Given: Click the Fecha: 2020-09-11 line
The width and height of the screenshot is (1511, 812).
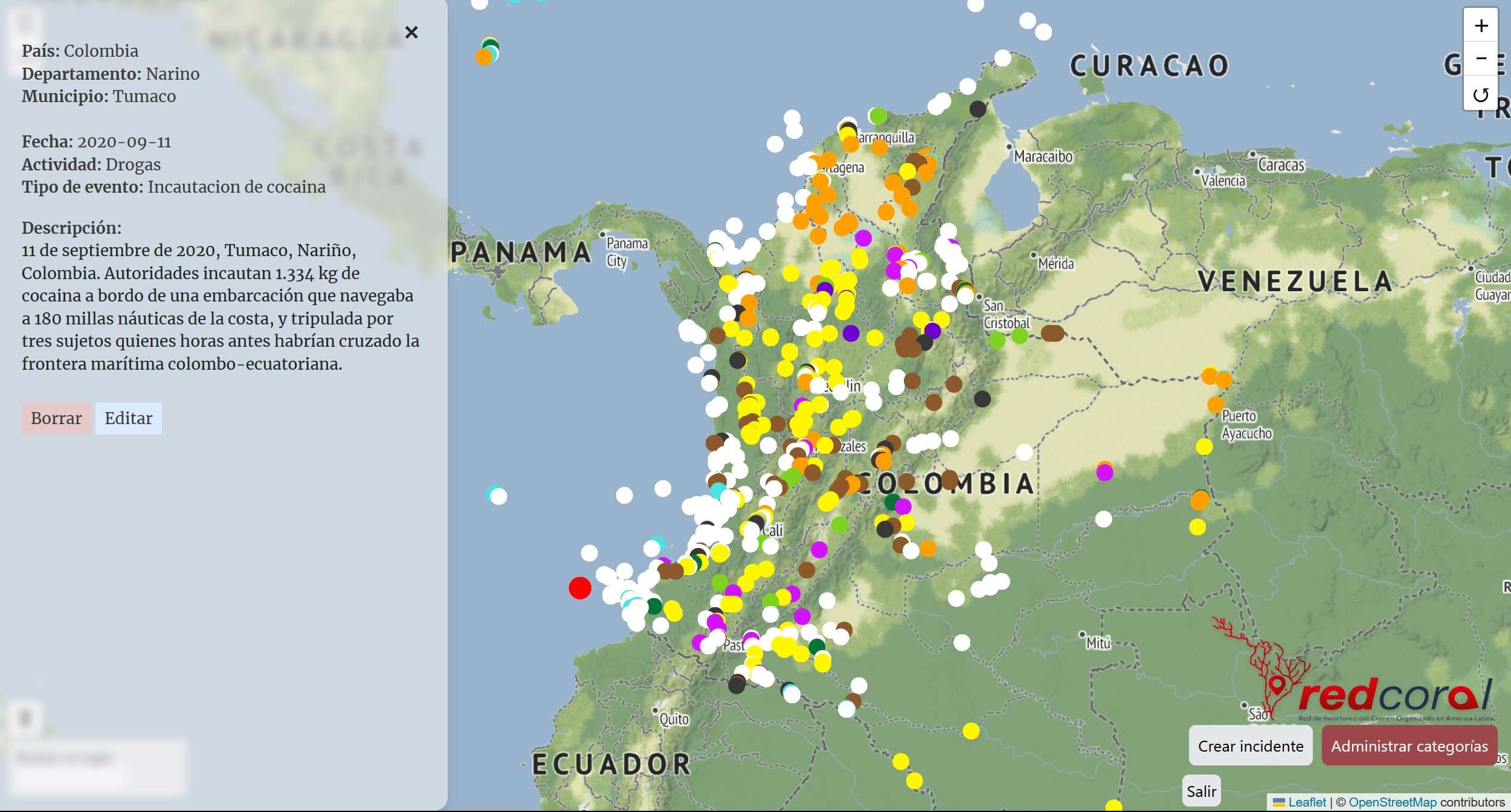Looking at the screenshot, I should coord(97,141).
